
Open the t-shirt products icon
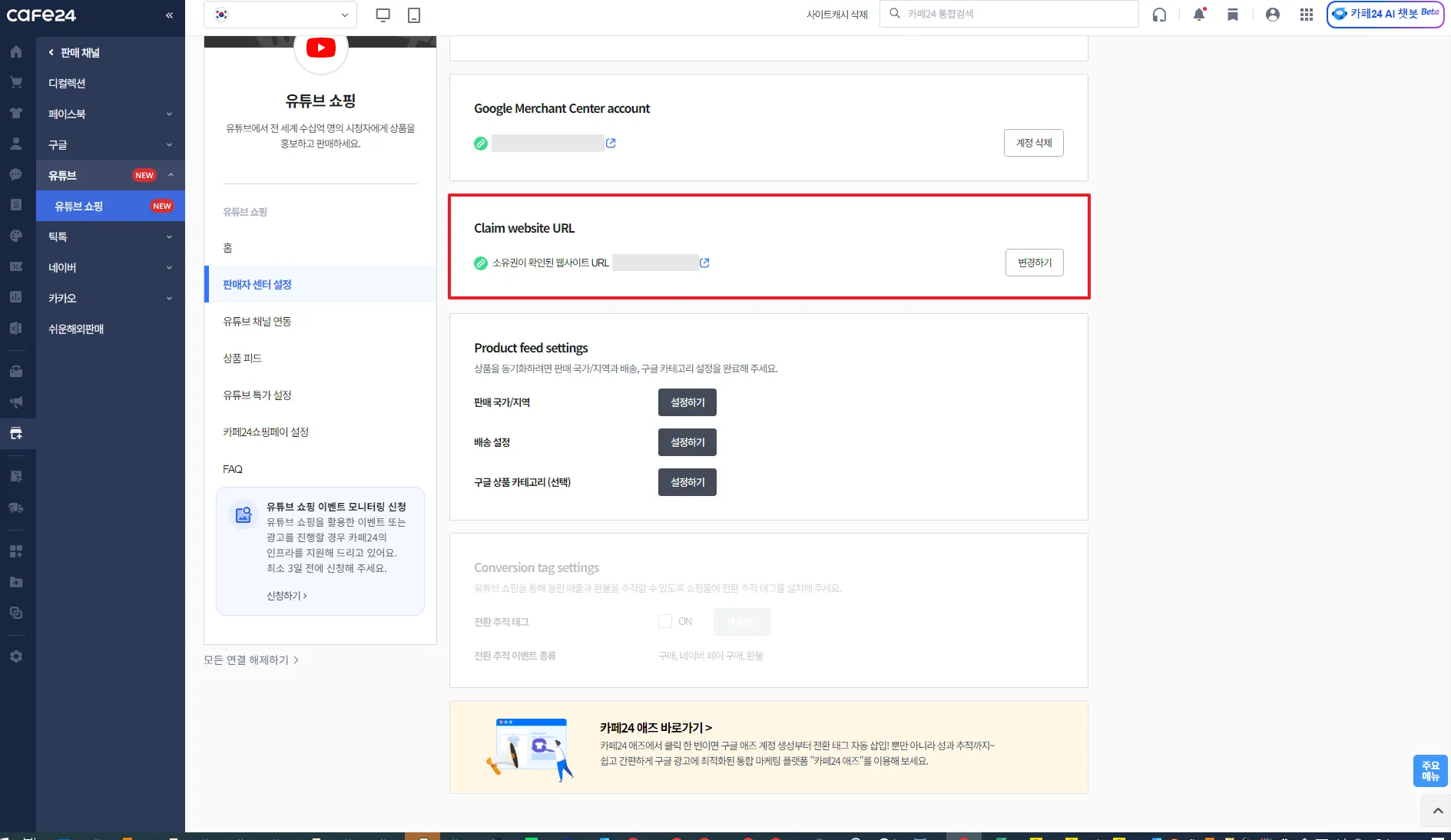point(16,113)
